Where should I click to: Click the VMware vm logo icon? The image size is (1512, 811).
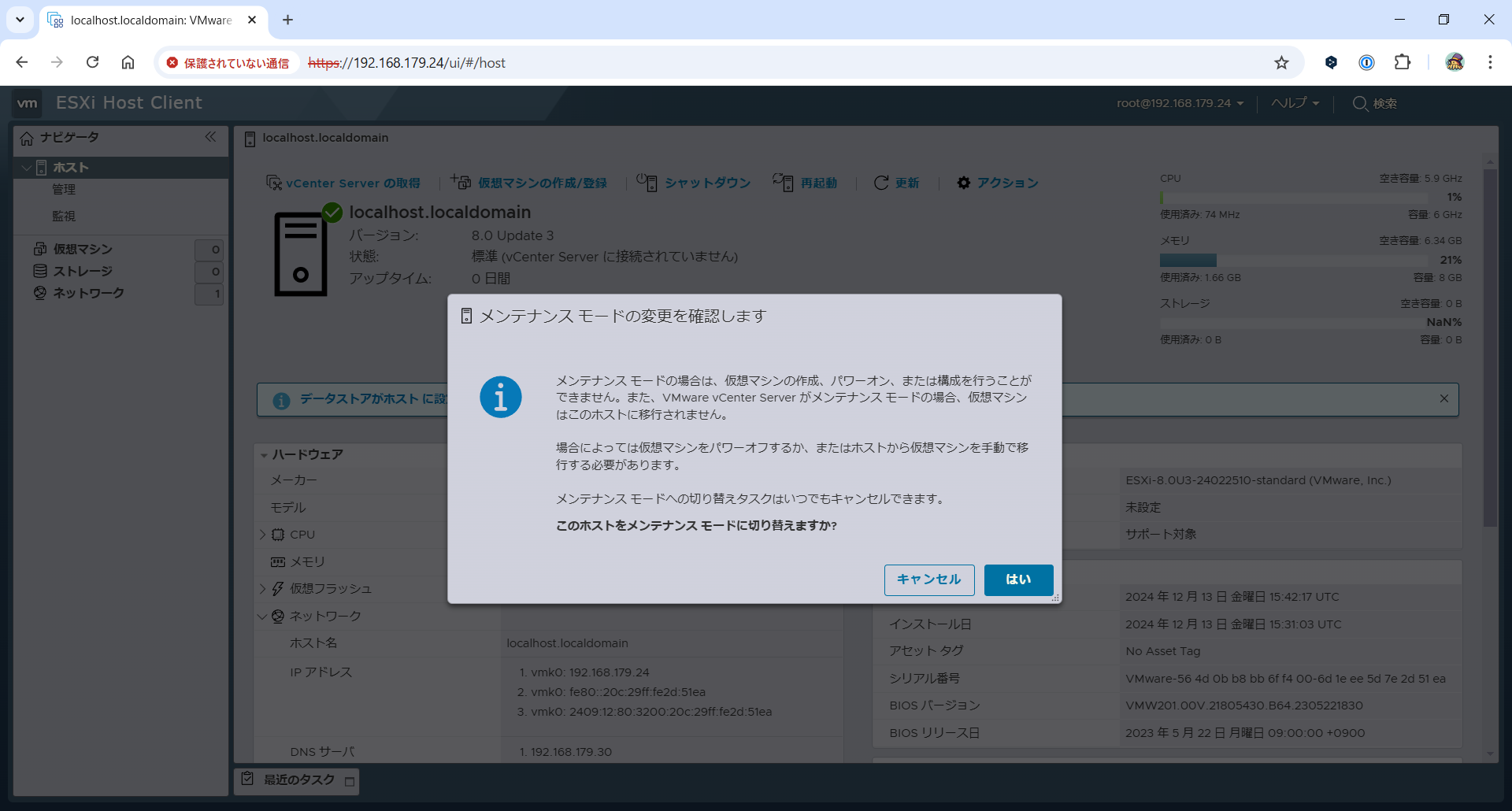(28, 103)
